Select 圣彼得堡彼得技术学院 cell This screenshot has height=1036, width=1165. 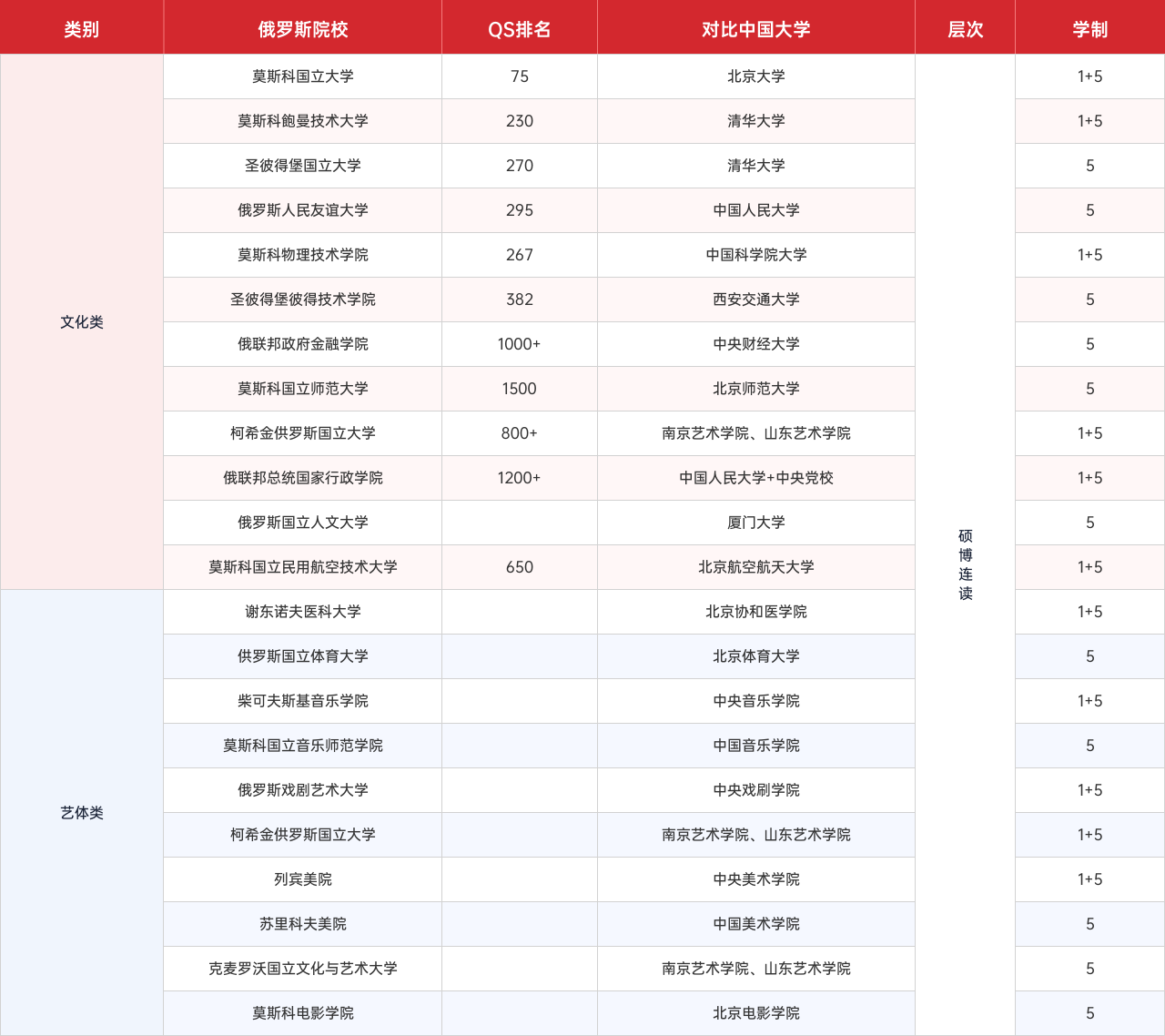pos(303,300)
